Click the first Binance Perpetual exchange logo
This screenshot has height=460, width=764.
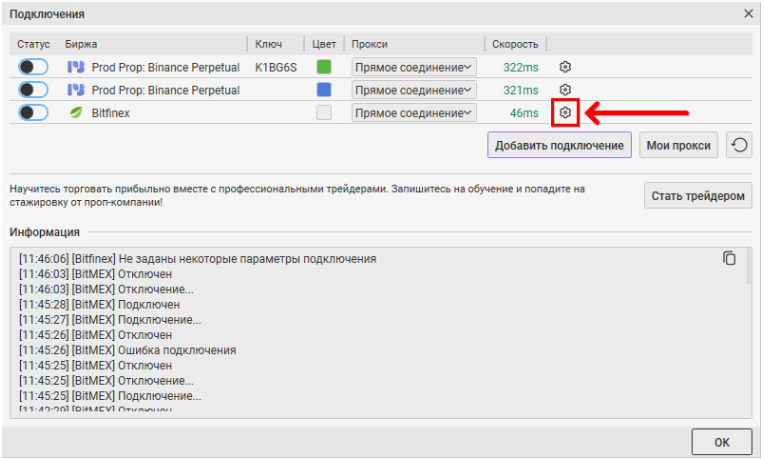tap(75, 67)
